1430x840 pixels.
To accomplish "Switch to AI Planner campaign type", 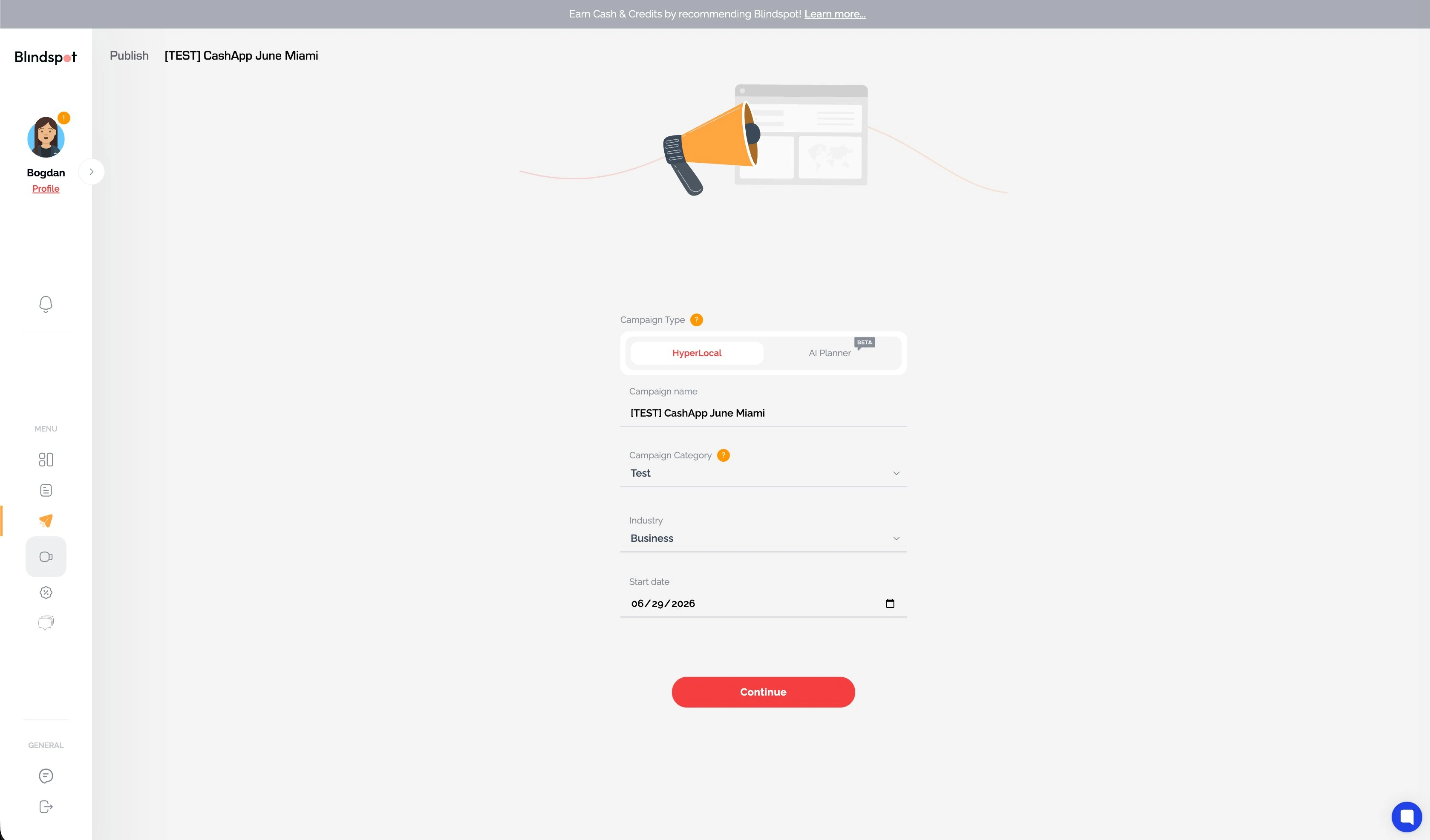I will [829, 353].
